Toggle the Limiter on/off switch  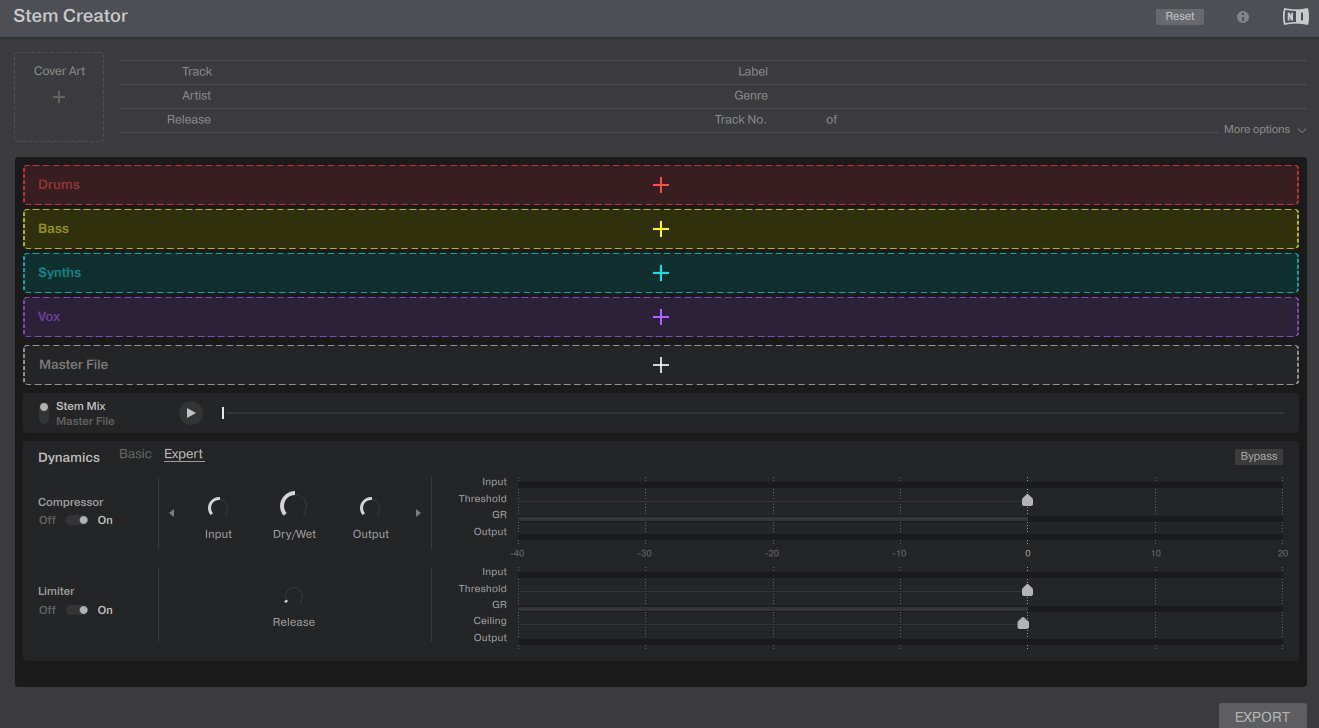77,610
